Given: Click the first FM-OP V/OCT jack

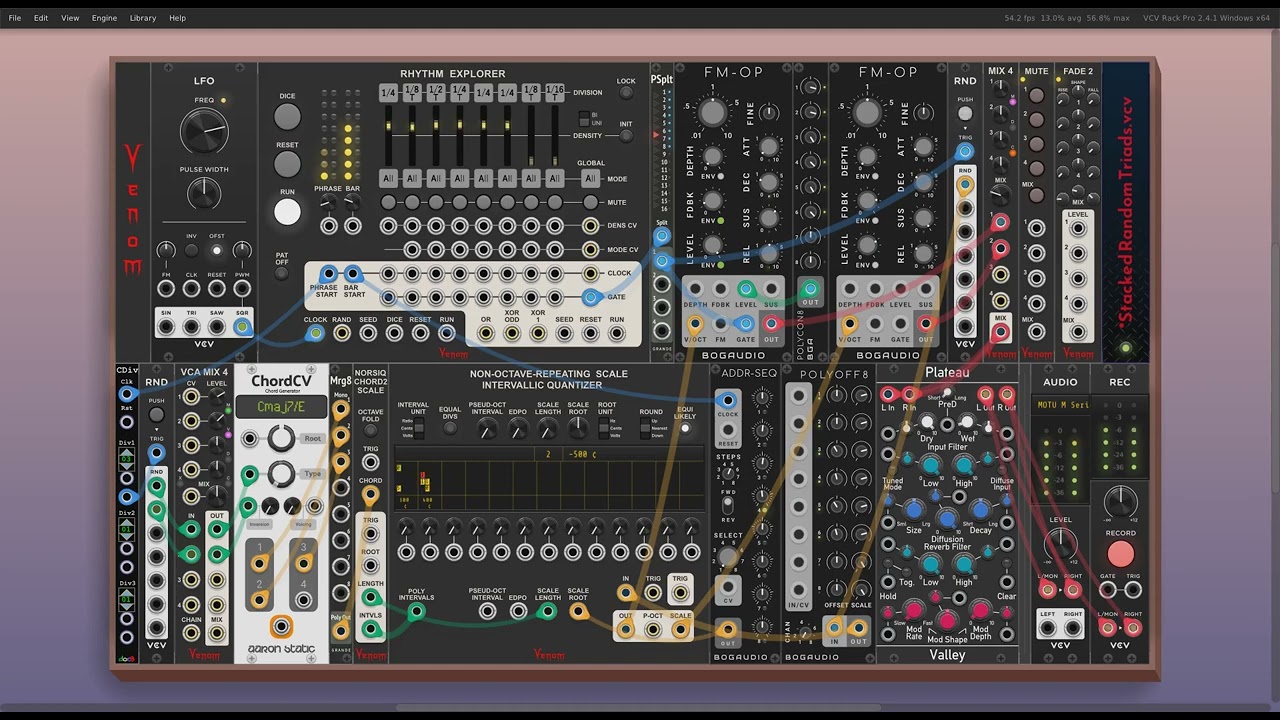Looking at the screenshot, I should [x=695, y=324].
